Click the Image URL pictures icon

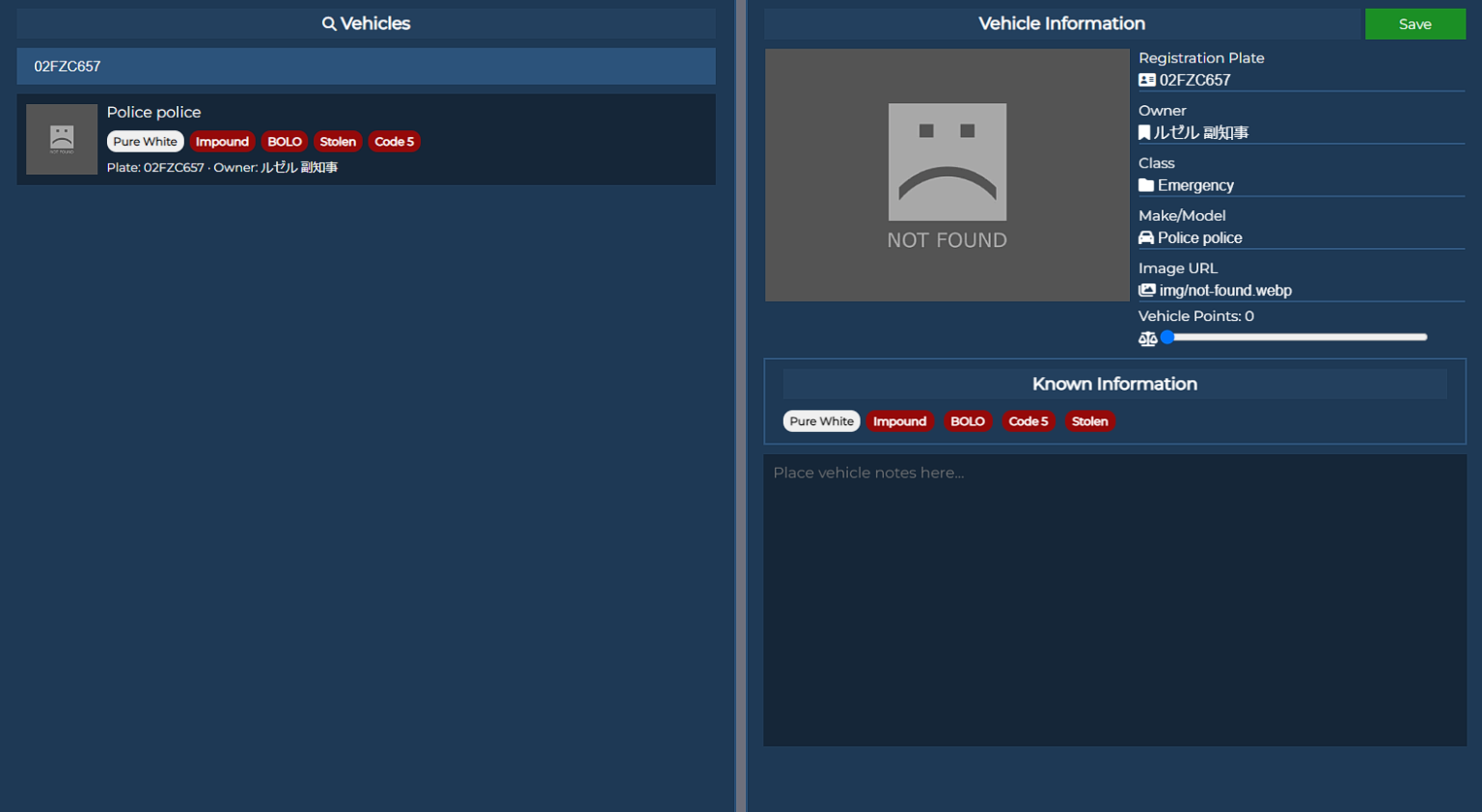pyautogui.click(x=1146, y=291)
